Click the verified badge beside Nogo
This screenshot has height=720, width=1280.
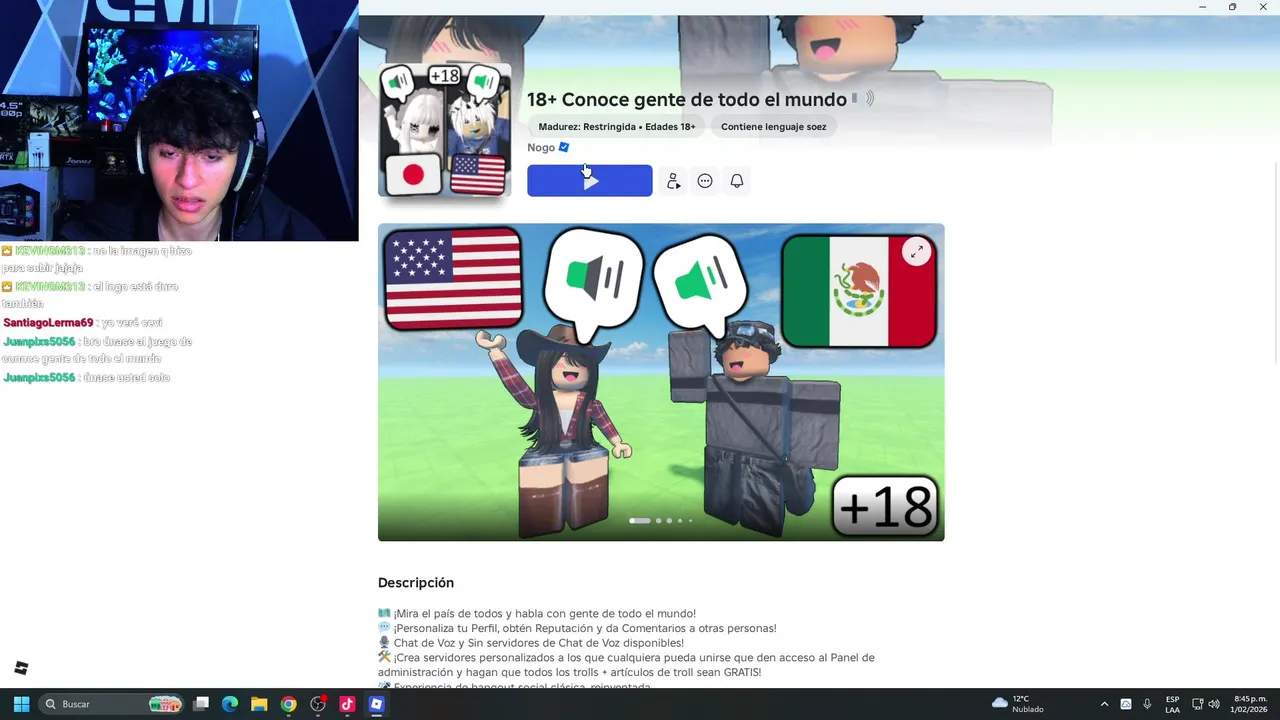pos(564,147)
